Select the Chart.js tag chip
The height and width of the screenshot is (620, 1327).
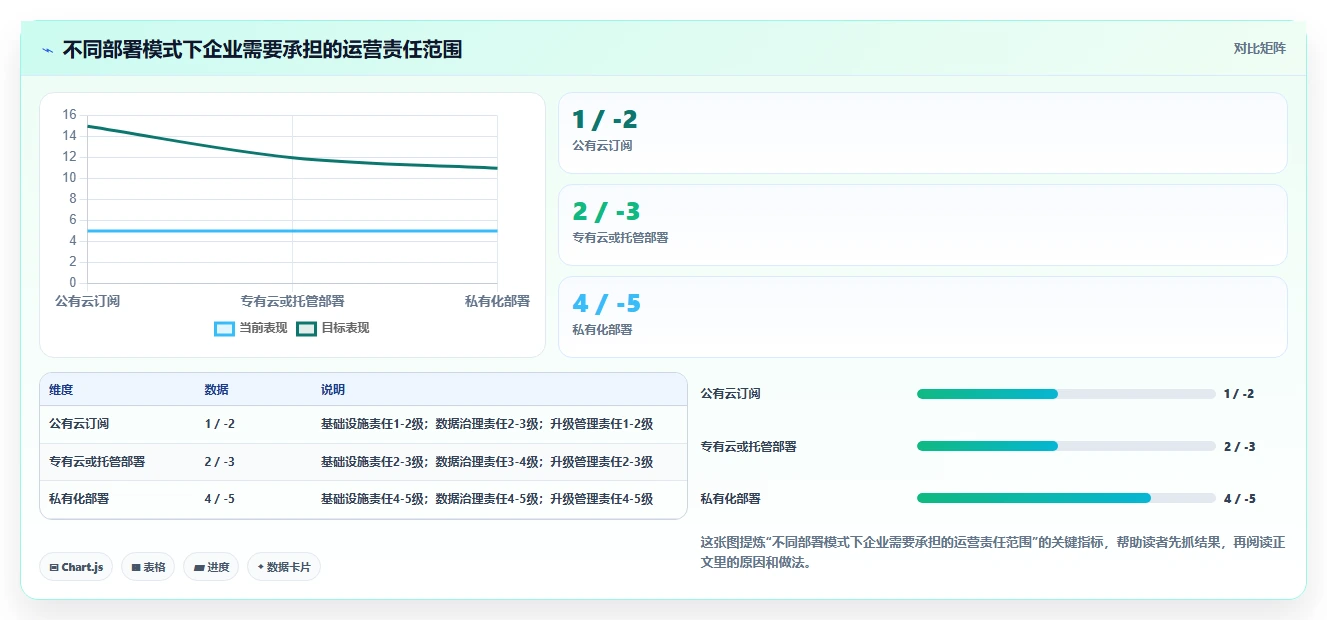77,567
